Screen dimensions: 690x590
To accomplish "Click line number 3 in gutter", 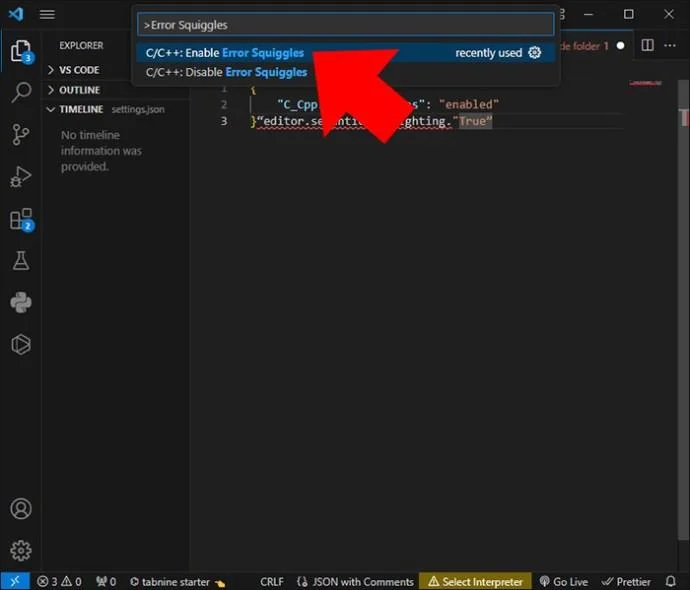I will tap(224, 121).
